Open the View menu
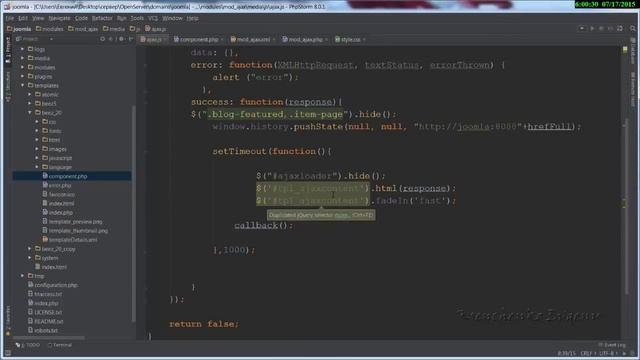The width and height of the screenshot is (640, 360). point(38,18)
